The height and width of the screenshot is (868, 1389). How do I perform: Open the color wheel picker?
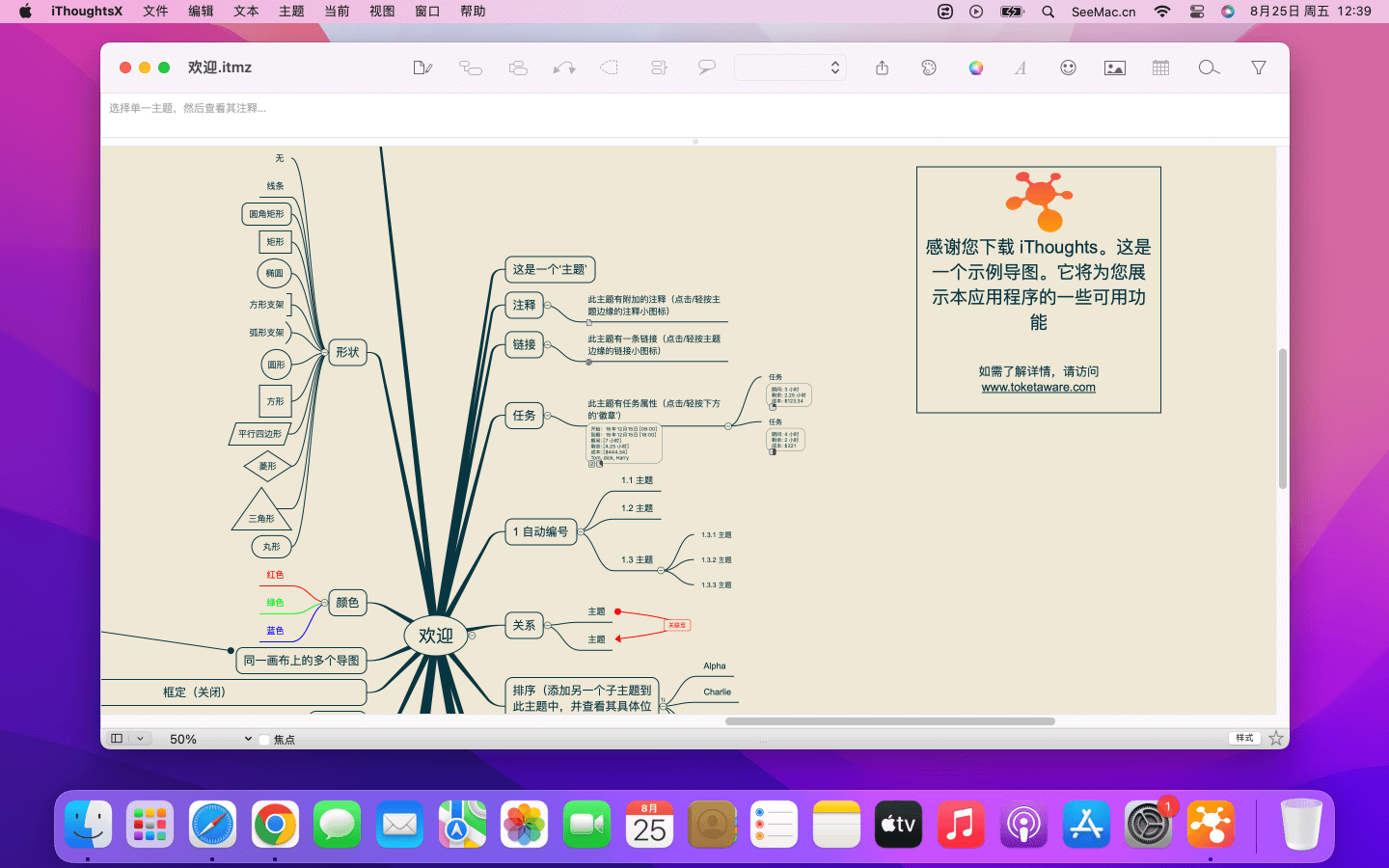[x=976, y=68]
